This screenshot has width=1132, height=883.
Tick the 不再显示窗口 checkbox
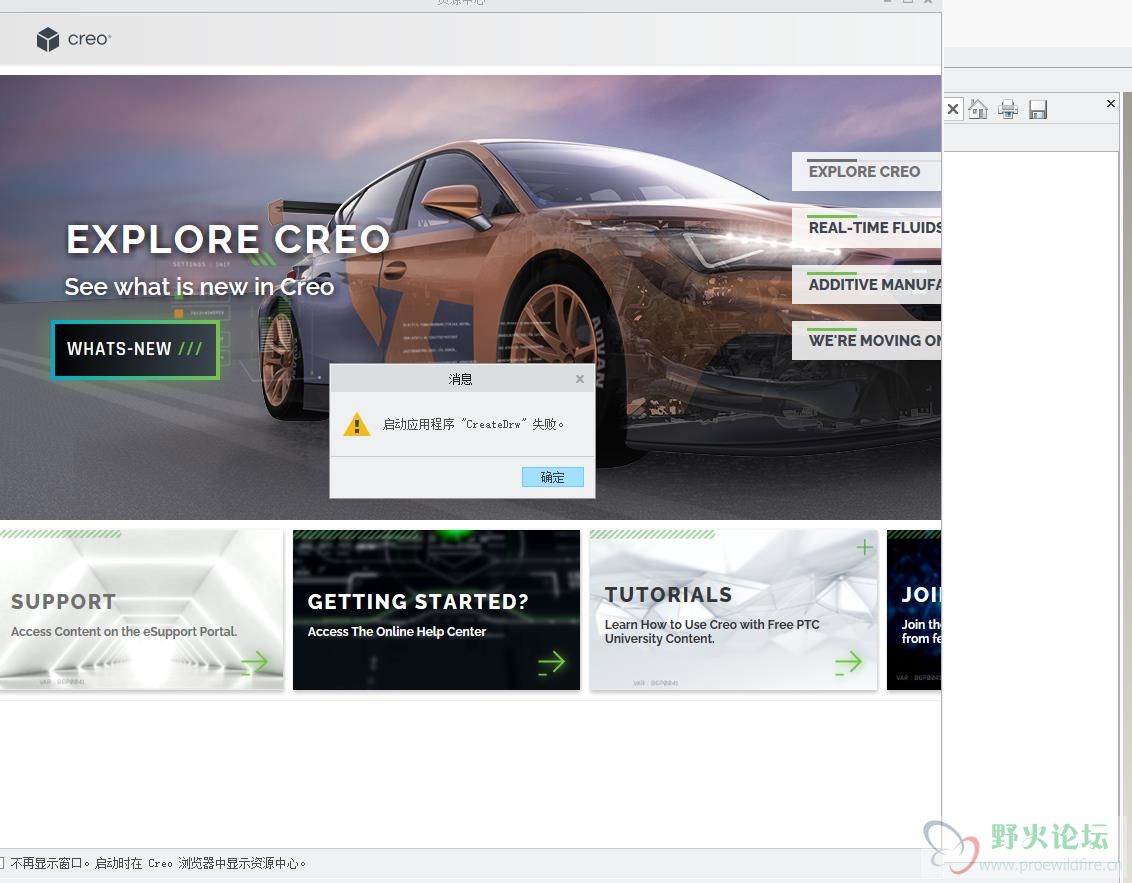click(2, 864)
